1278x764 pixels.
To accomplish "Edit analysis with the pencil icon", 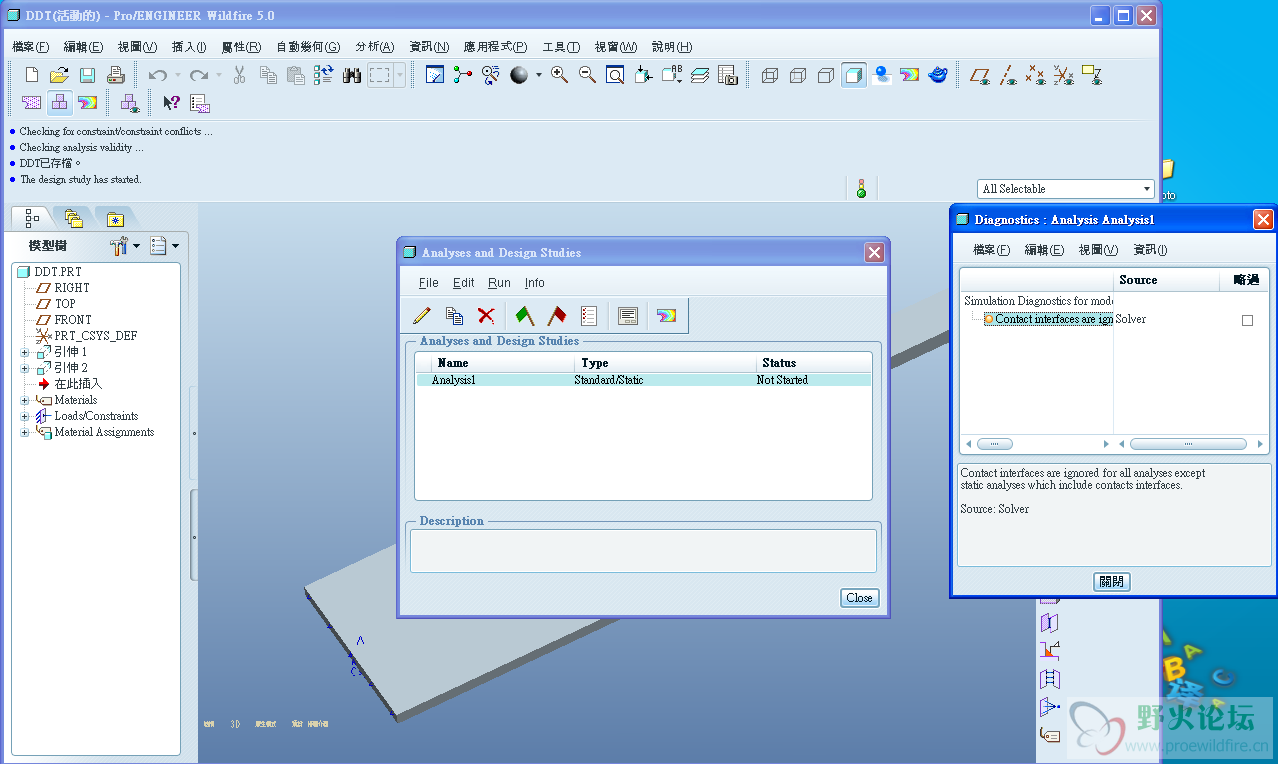I will coord(422,316).
